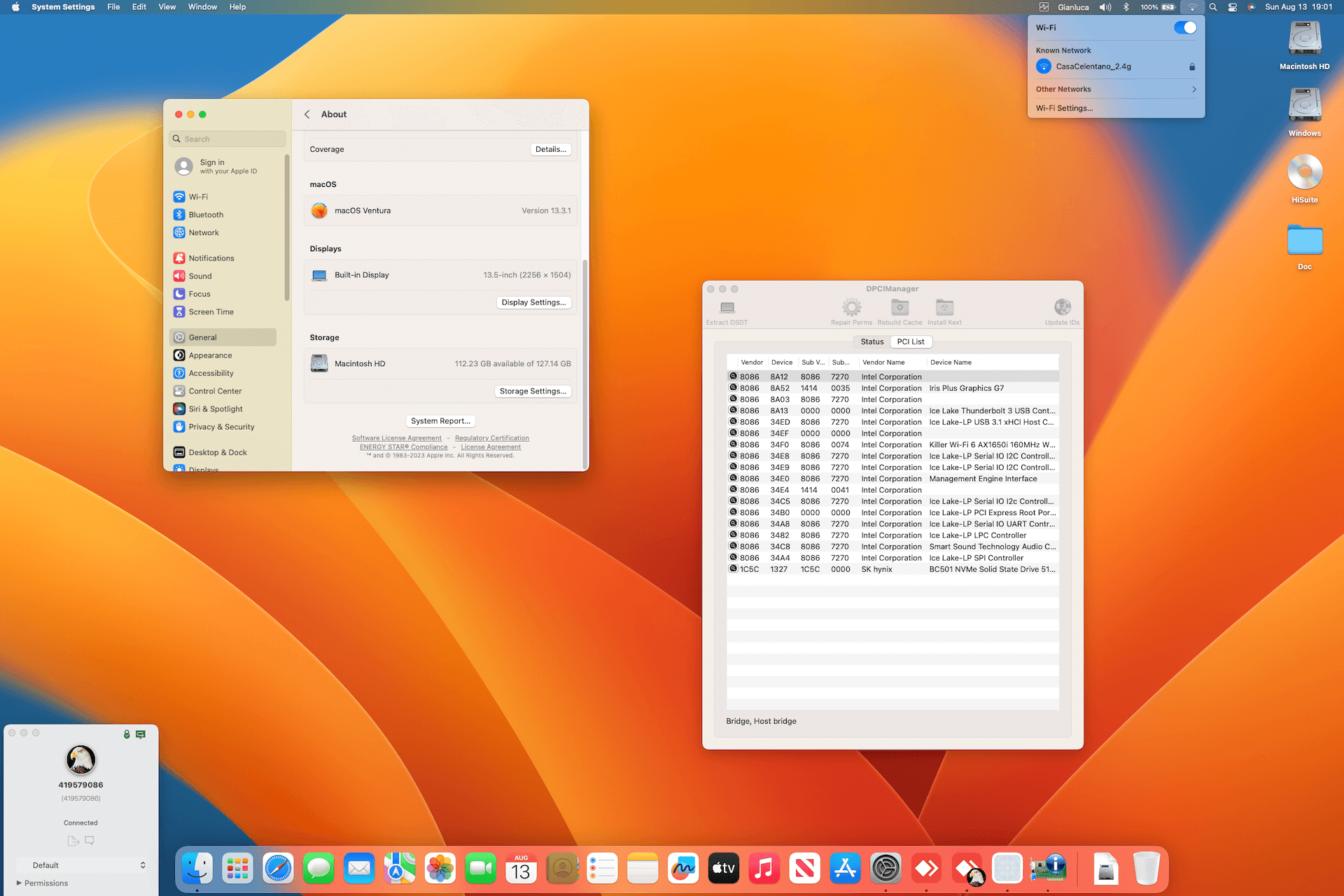Expand the Permissions disclosure triangle
The height and width of the screenshot is (896, 1344).
click(x=19, y=883)
